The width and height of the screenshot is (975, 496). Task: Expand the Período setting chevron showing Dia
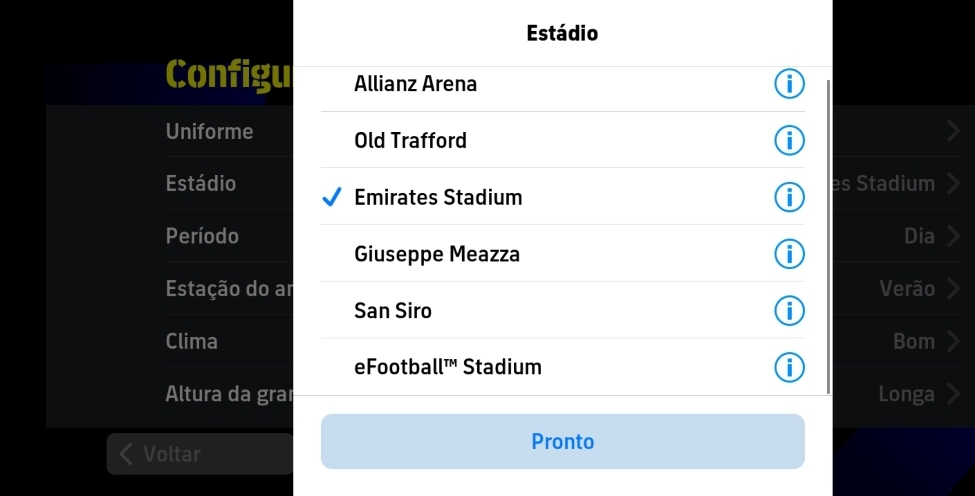(x=953, y=236)
